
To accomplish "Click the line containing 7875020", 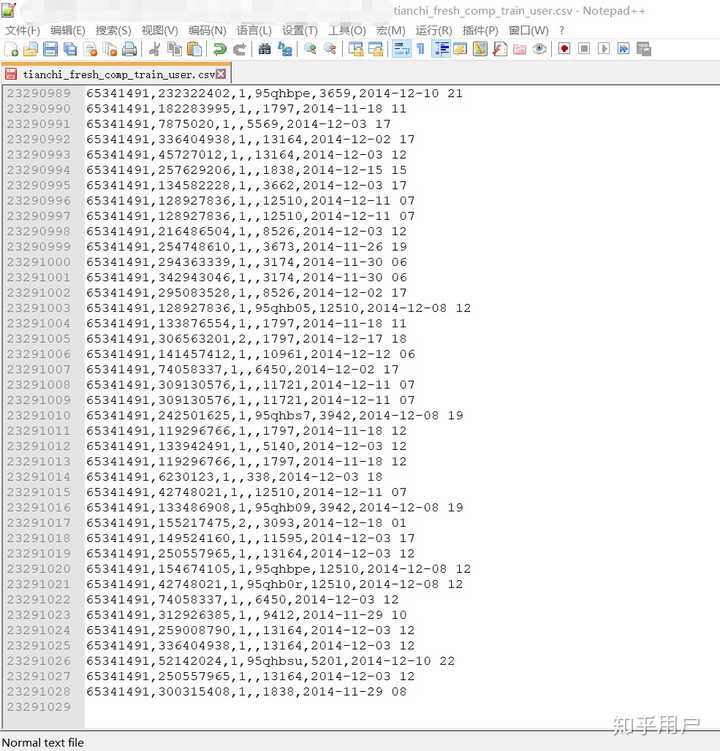I will pos(239,124).
